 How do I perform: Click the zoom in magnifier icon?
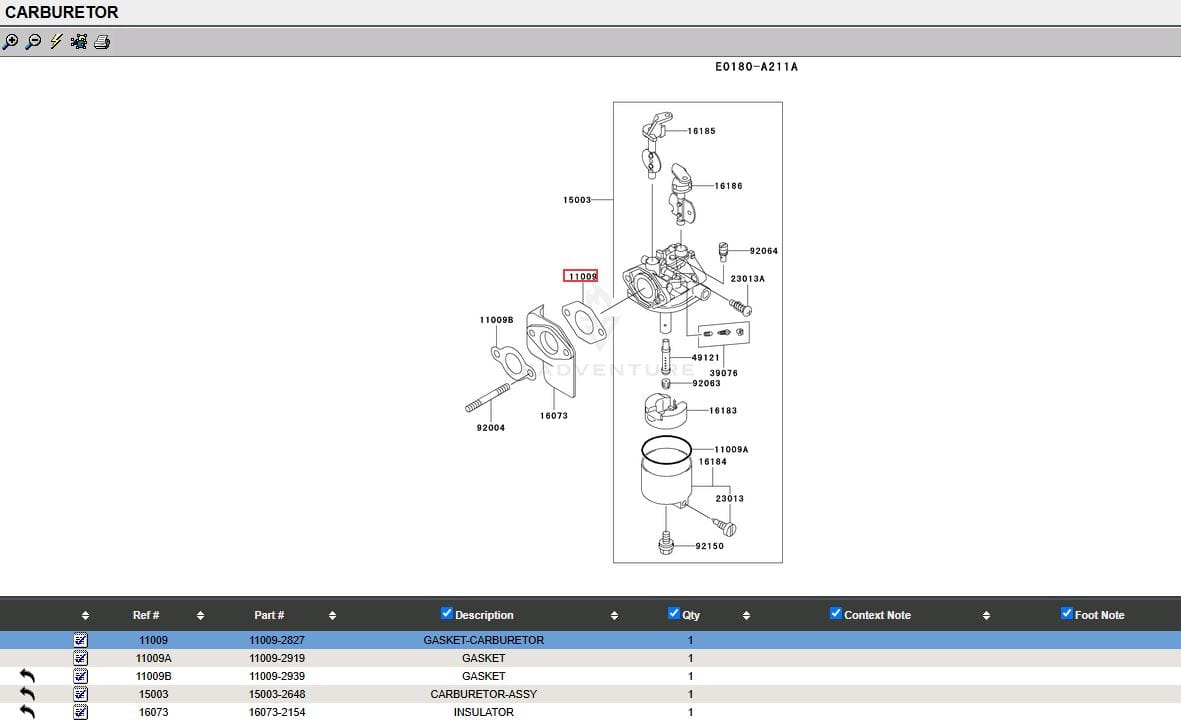tap(11, 42)
